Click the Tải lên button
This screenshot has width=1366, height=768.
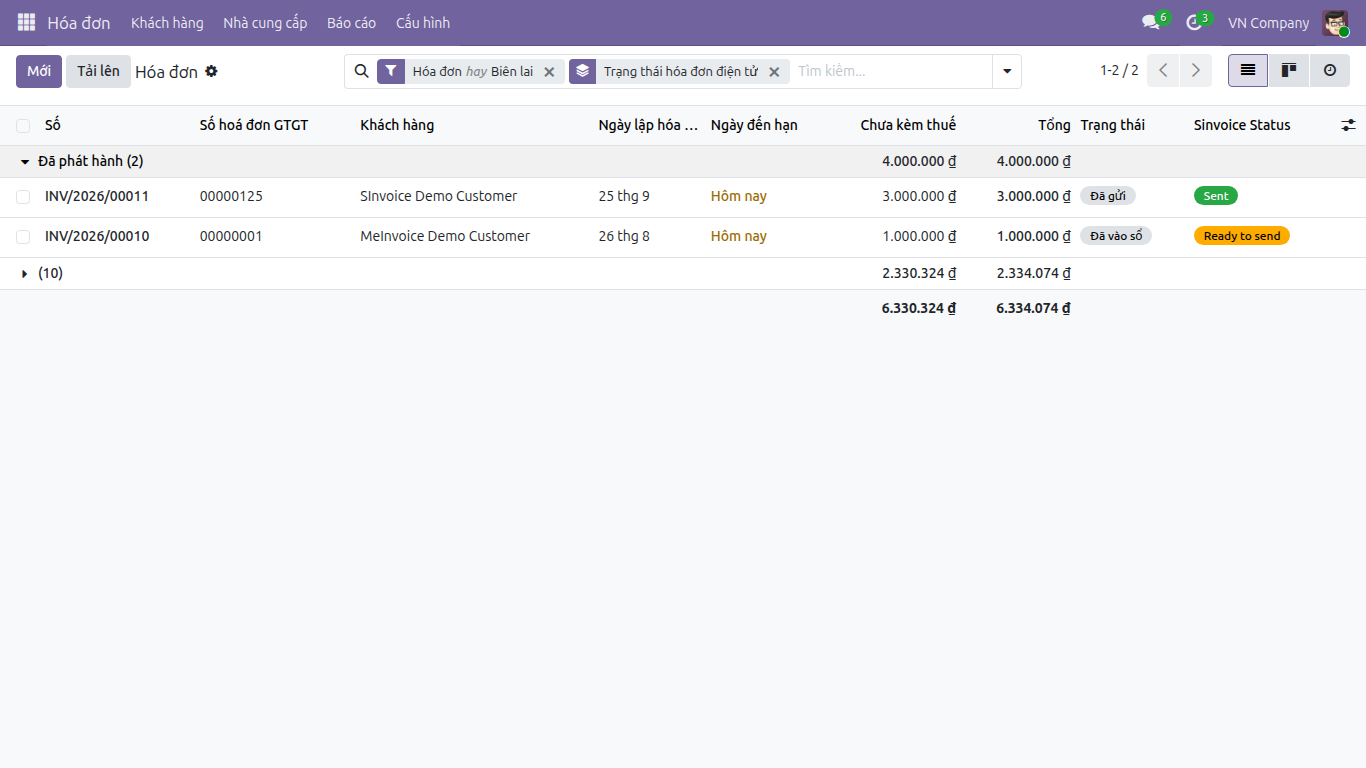point(98,71)
